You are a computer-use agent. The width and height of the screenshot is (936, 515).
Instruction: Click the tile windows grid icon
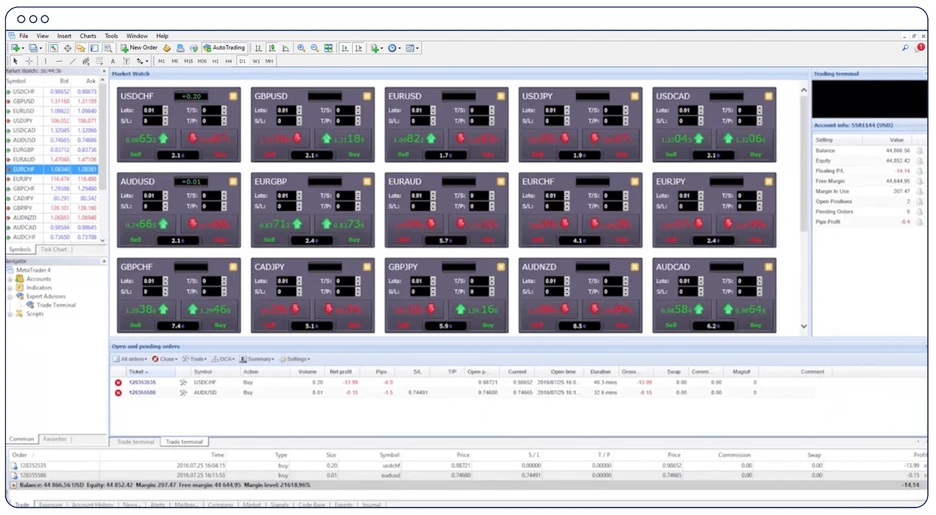328,48
